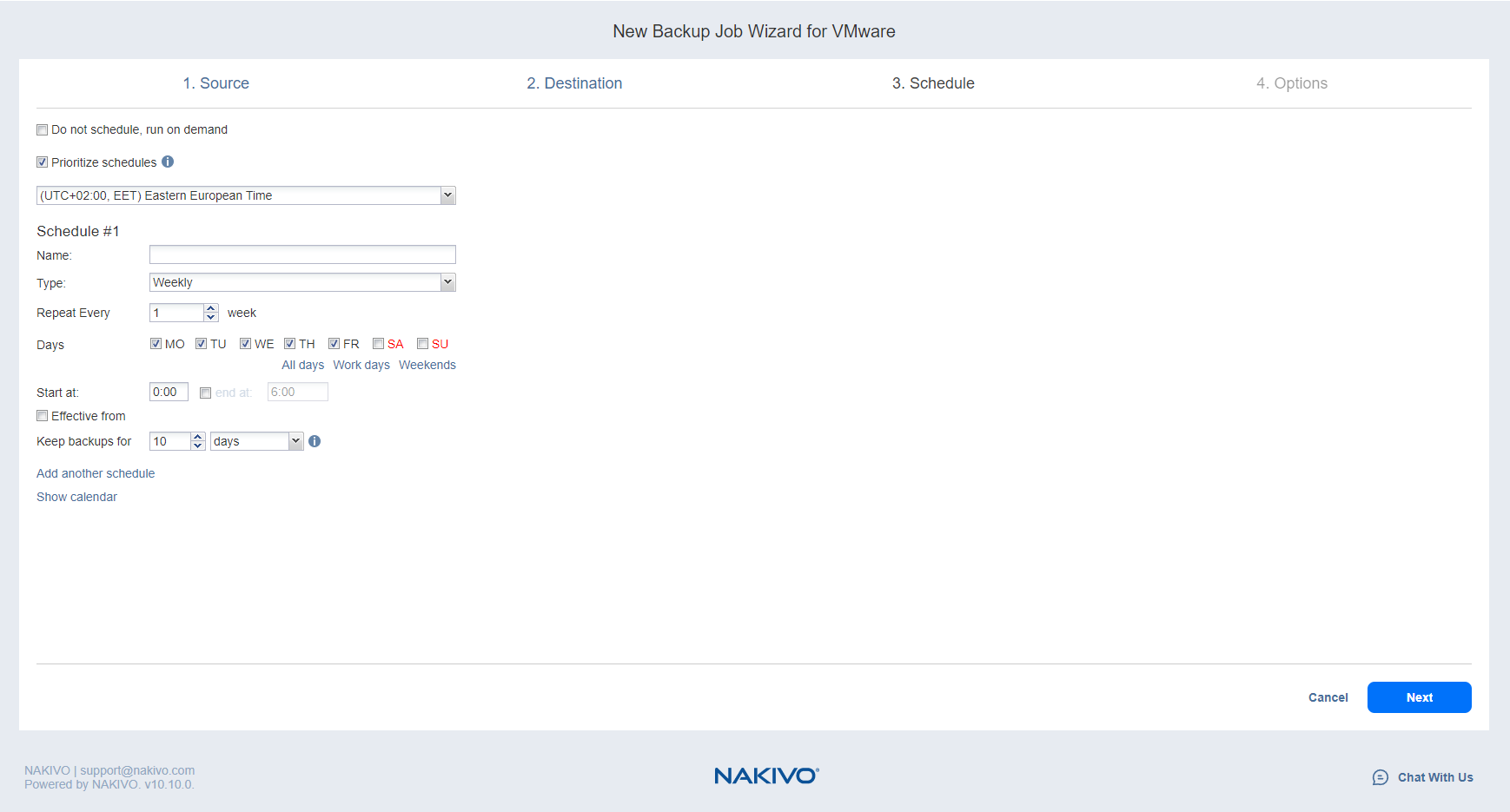Click info icon next to retention days
The width and height of the screenshot is (1510, 812).
(x=315, y=441)
